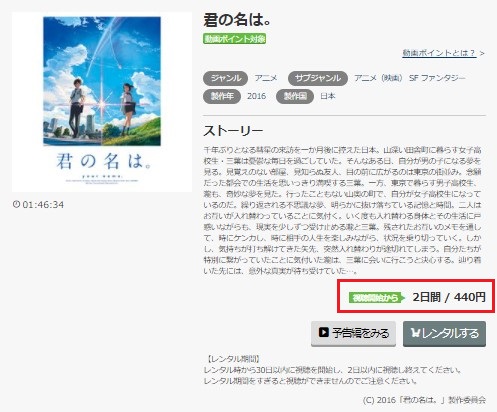Click the play icon on trailer button

coord(323,332)
